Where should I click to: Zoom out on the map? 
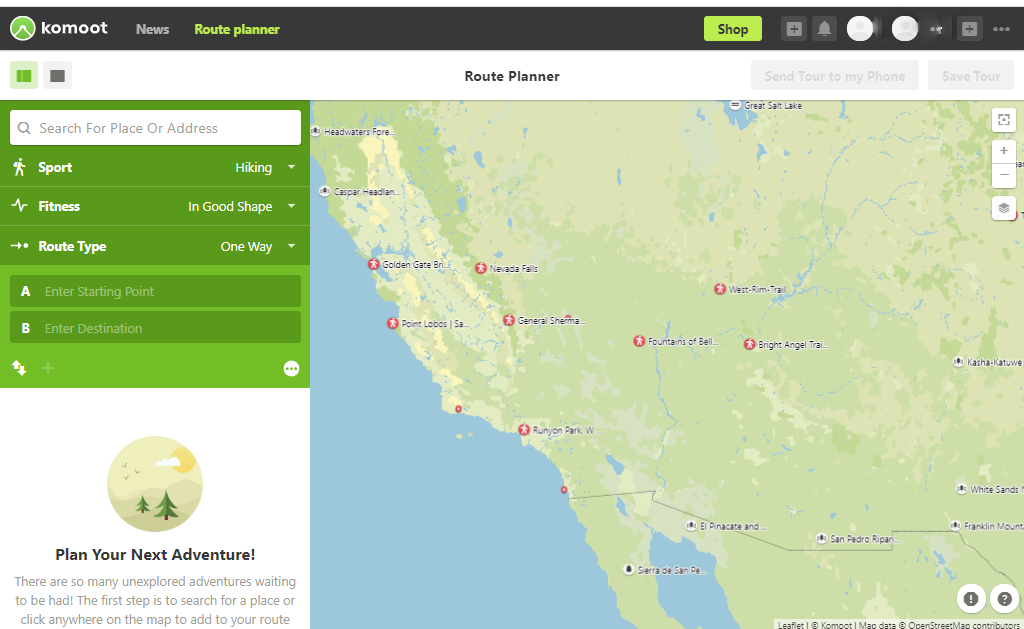click(x=1004, y=174)
